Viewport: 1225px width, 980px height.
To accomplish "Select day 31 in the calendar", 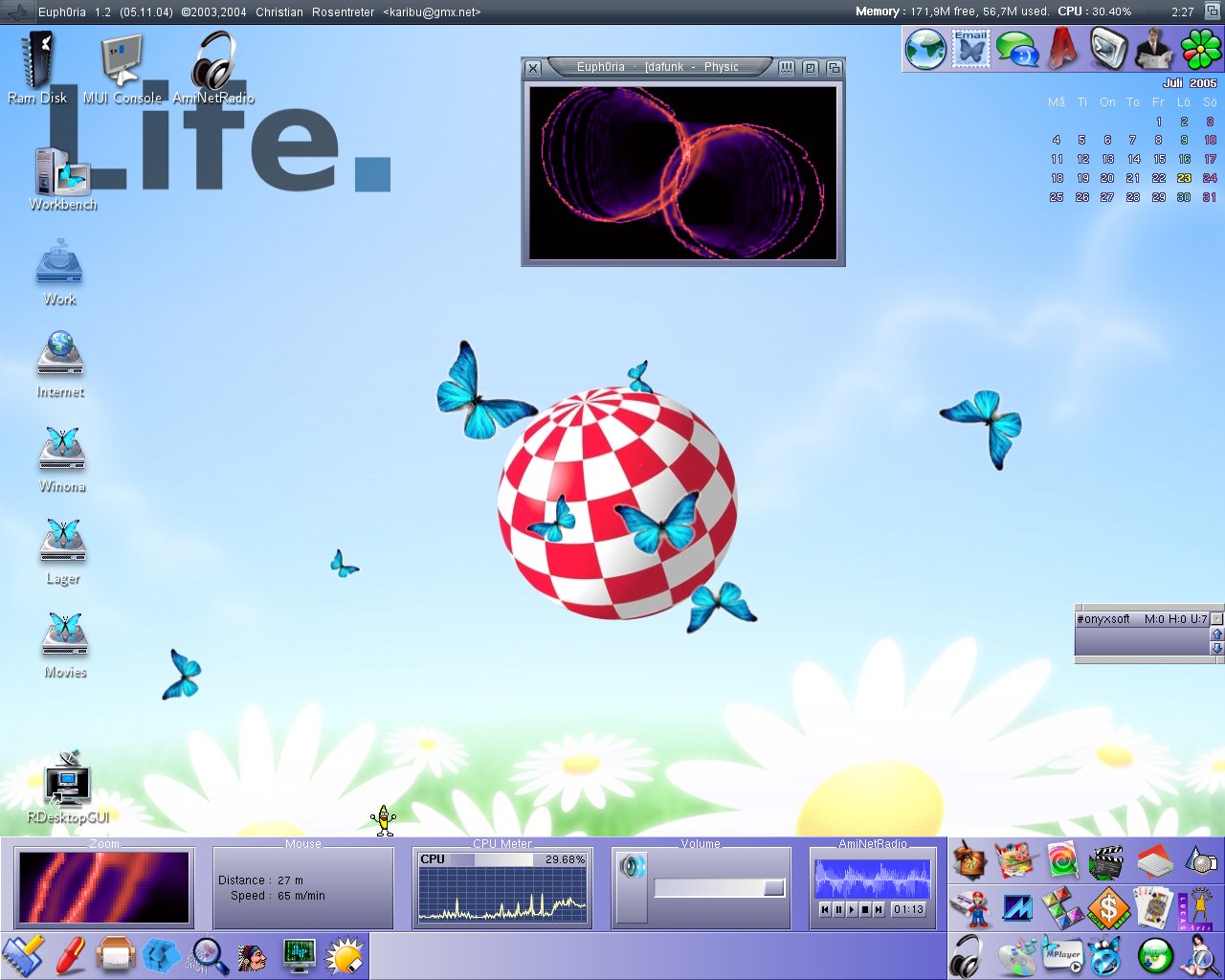I will click(1210, 197).
